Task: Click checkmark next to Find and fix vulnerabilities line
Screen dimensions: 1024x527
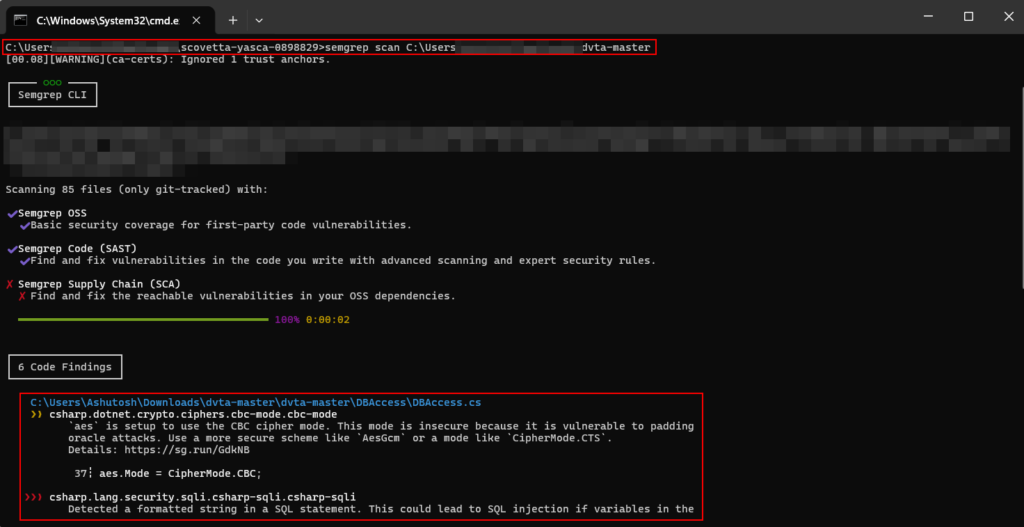Action: pos(23,260)
